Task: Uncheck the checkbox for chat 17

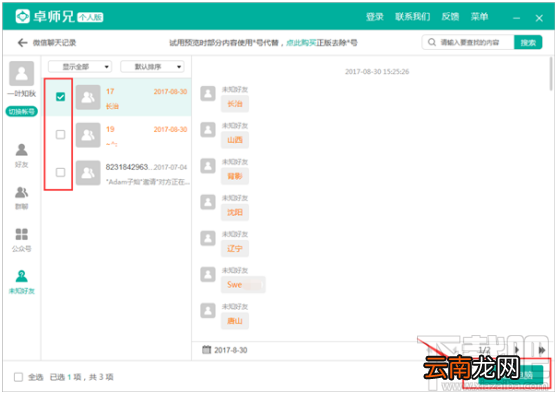Action: 60,97
